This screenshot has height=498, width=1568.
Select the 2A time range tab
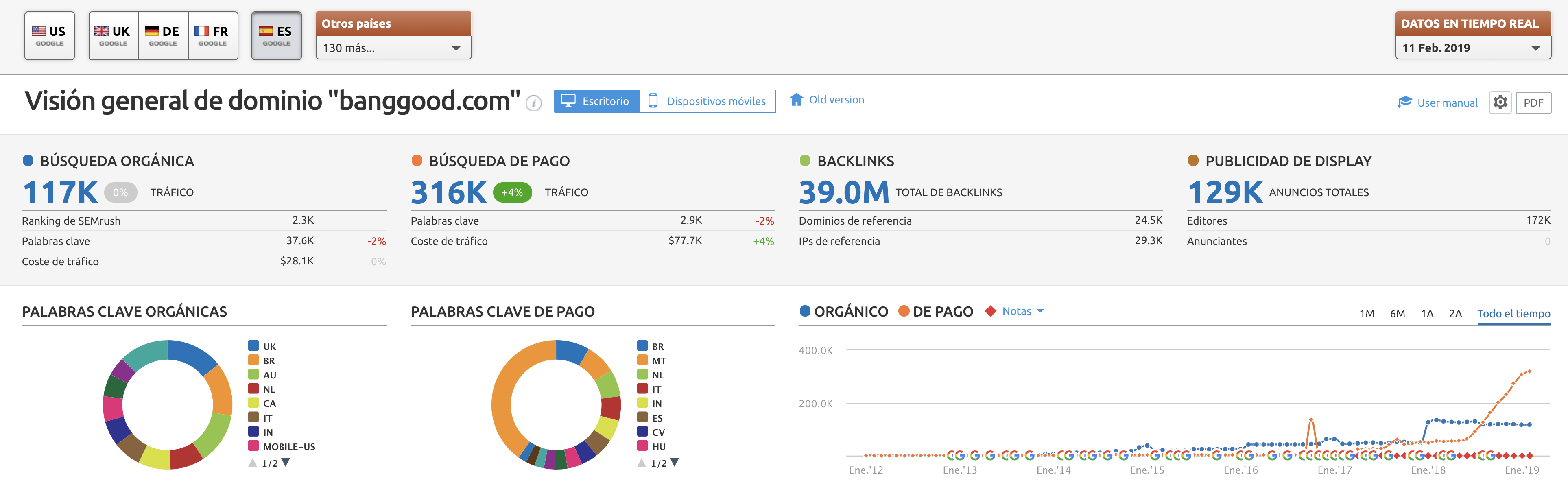[1455, 314]
